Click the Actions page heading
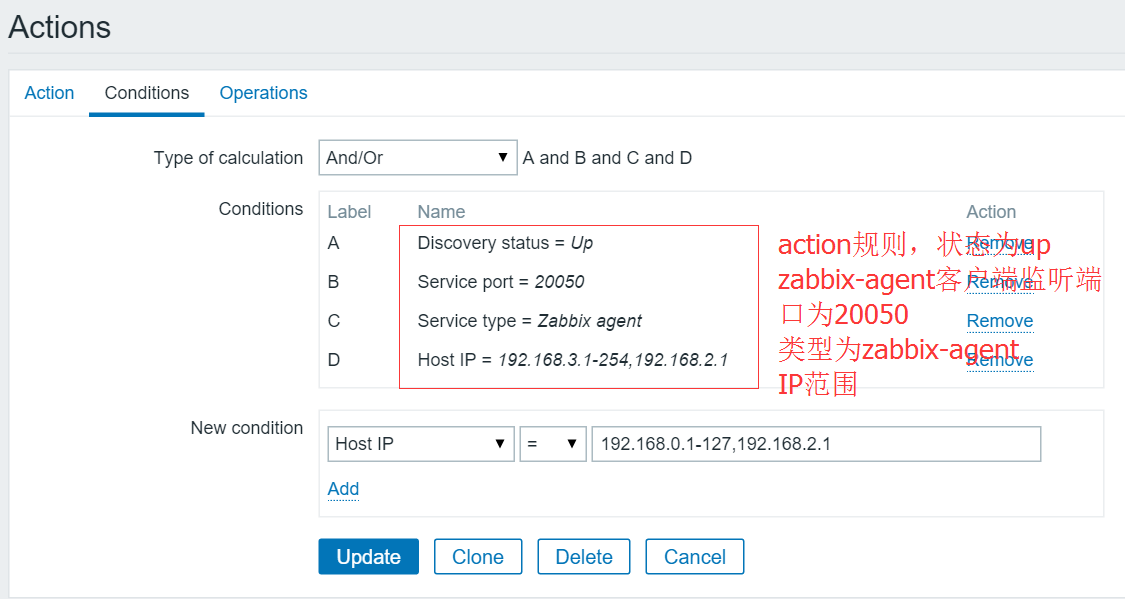Screen dimensions: 1125x599 pos(59,27)
